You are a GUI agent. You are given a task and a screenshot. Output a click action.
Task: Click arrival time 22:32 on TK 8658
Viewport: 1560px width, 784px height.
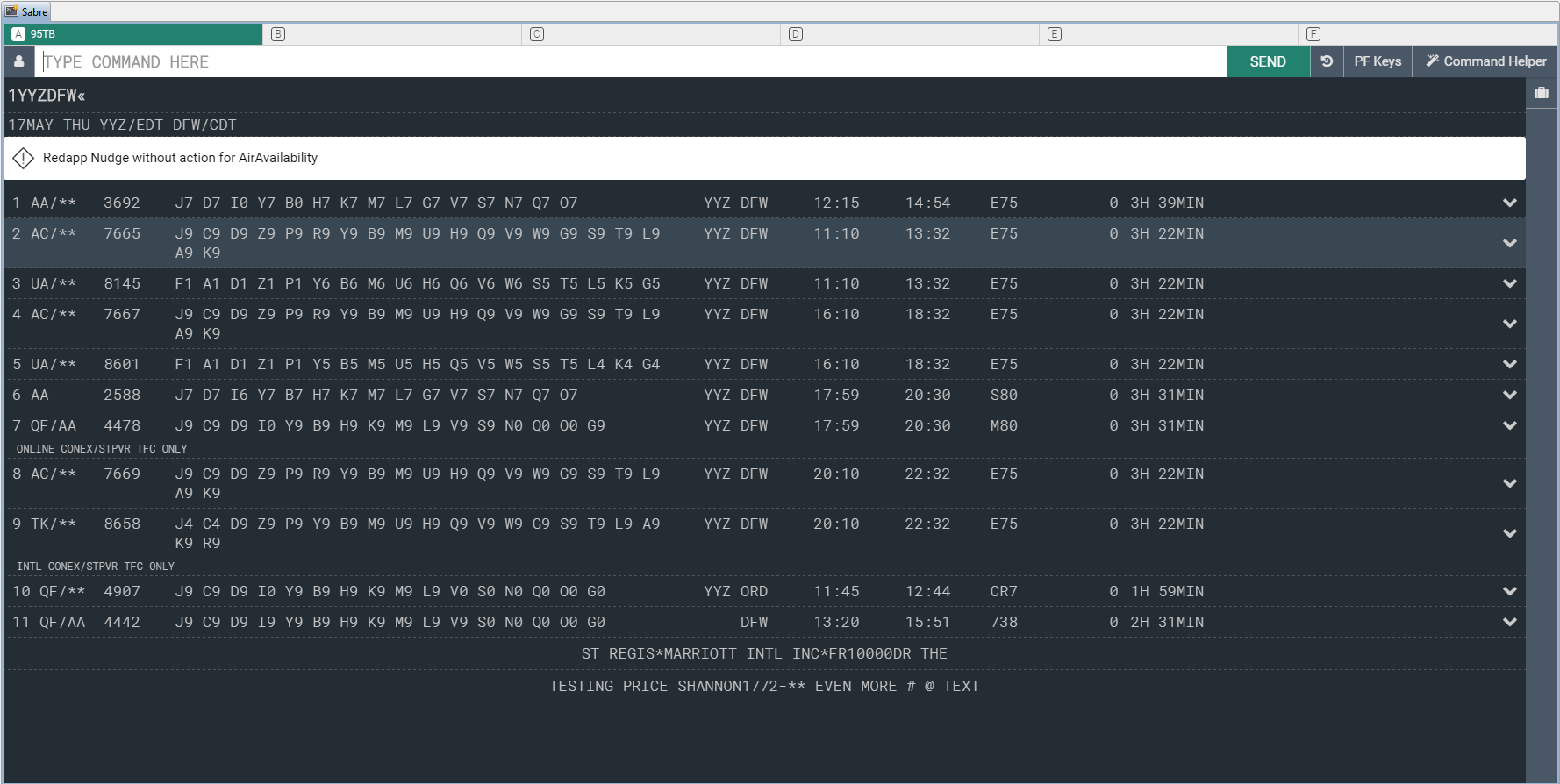click(928, 524)
